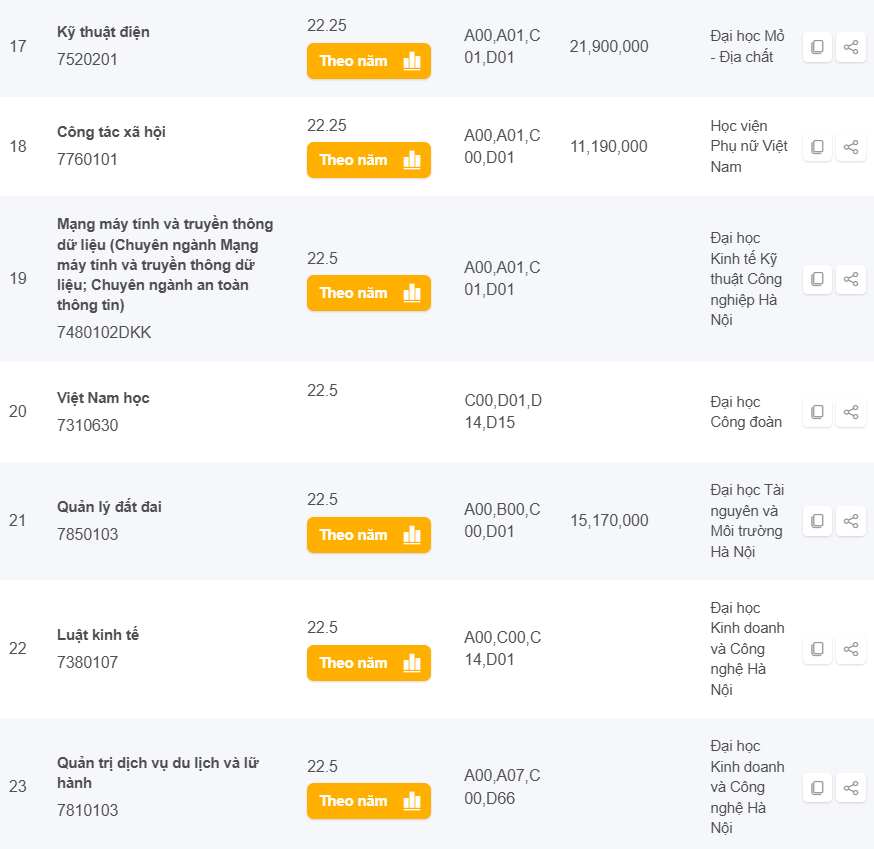Copy the Công tác xã hội row
The image size is (874, 849).
[x=817, y=147]
